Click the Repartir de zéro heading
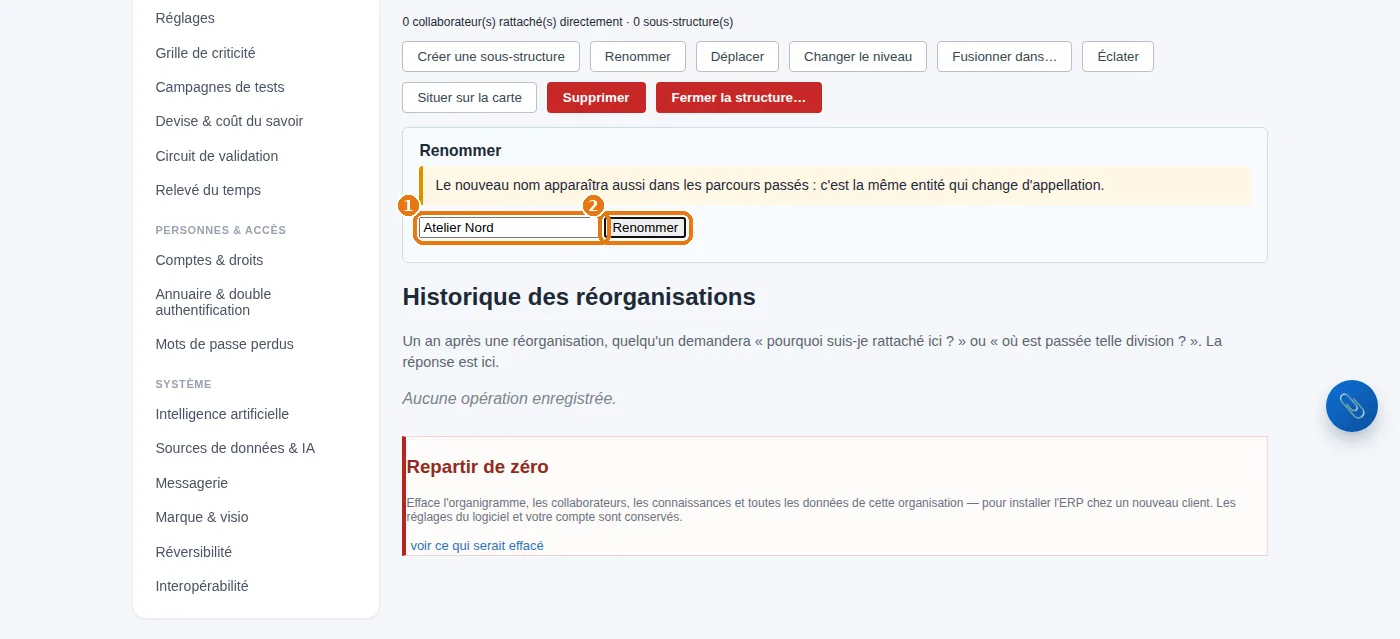This screenshot has width=1400, height=639. 477,467
